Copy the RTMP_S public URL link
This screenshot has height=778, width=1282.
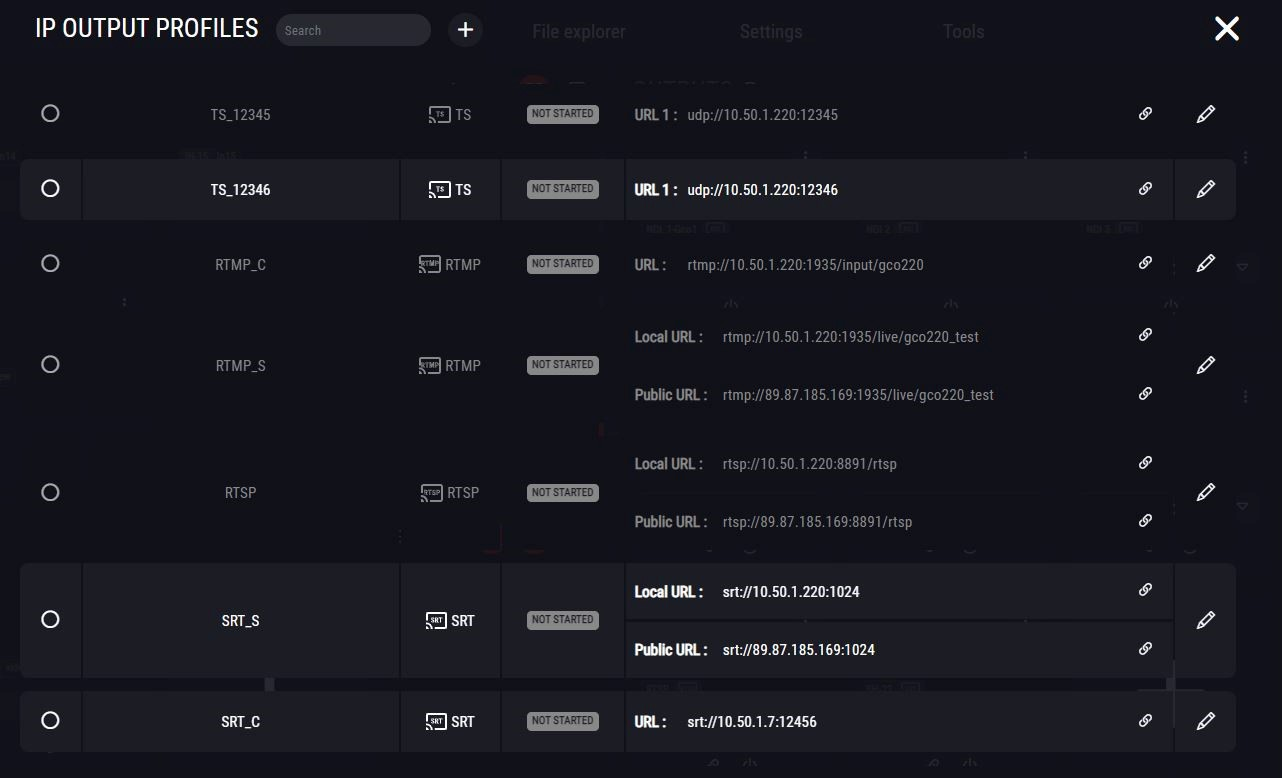1145,394
